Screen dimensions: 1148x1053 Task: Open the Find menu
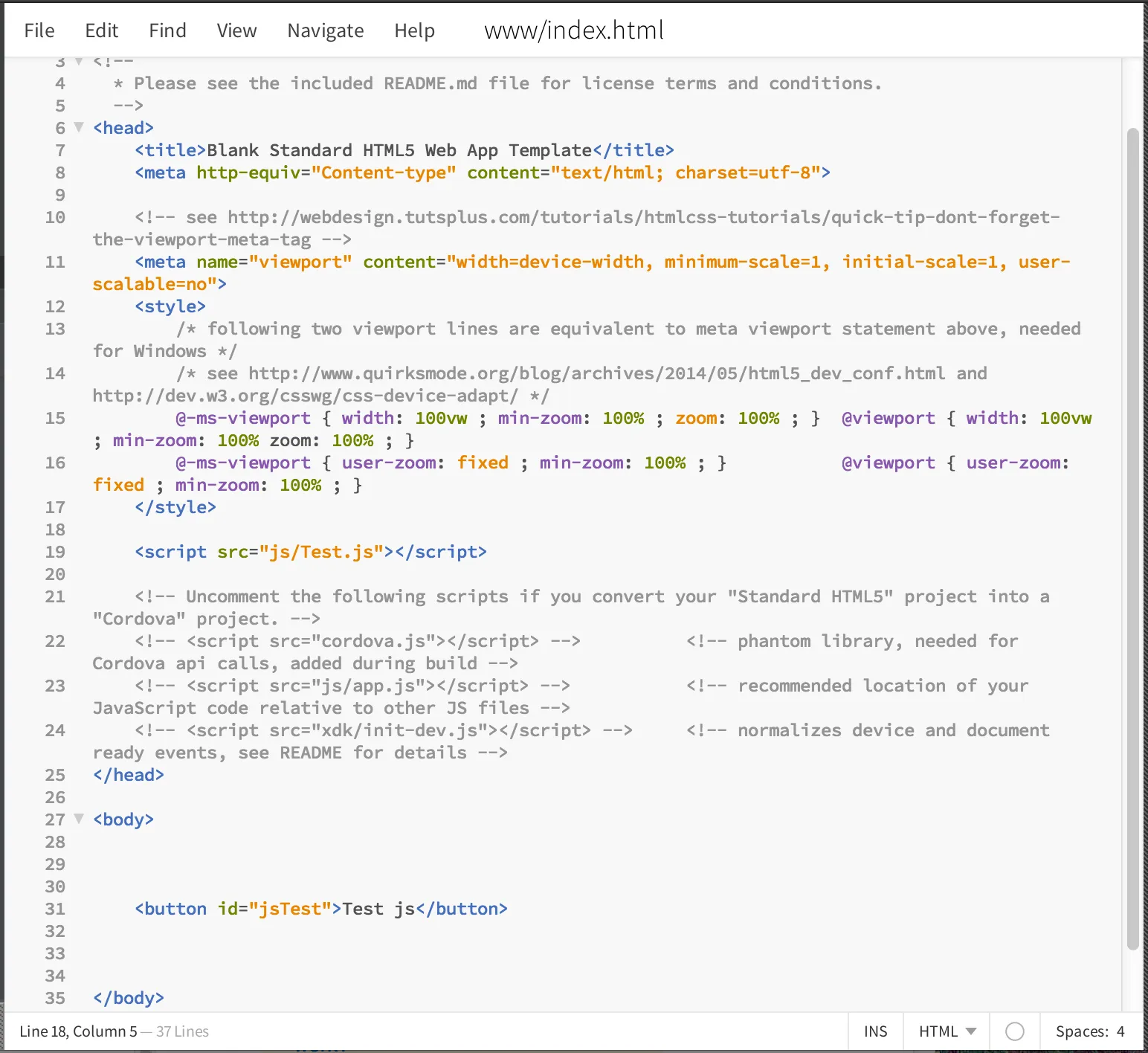tap(167, 30)
